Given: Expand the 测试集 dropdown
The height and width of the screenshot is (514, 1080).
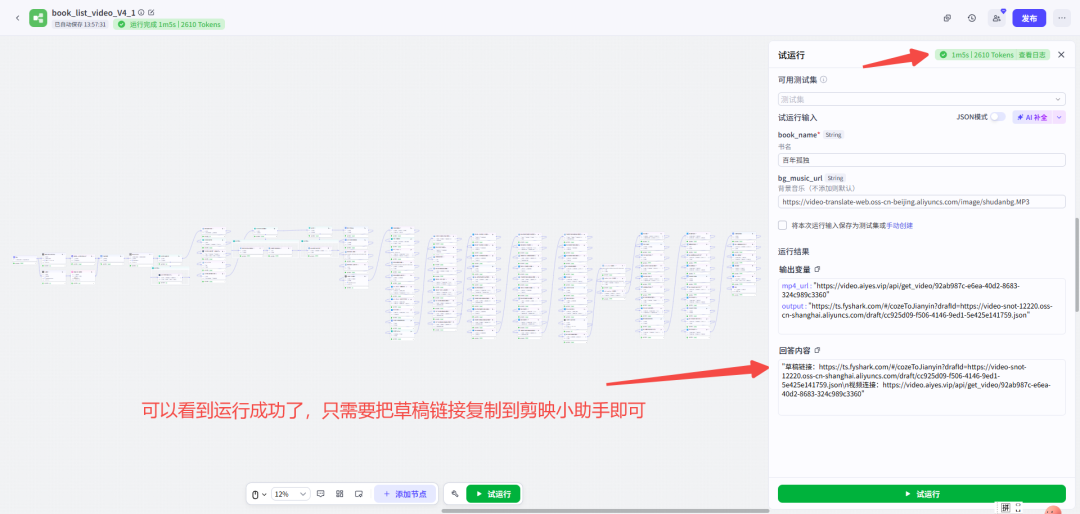Looking at the screenshot, I should (922, 99).
